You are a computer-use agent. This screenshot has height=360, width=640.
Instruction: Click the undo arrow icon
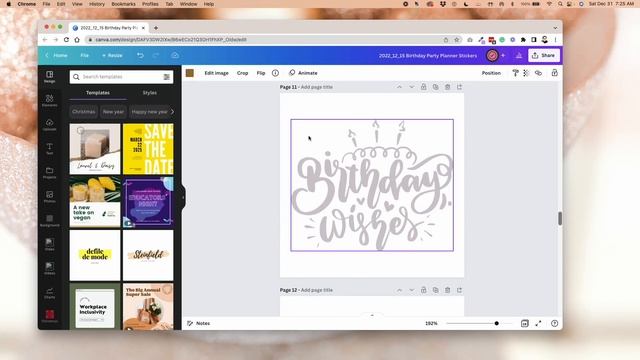click(140, 56)
